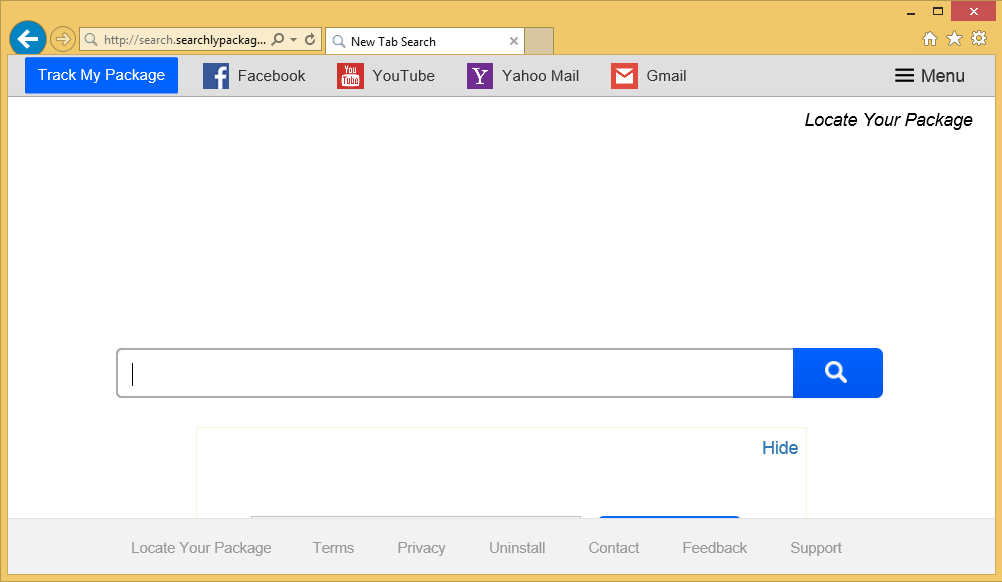Open the browser tools gear icon
The height and width of the screenshot is (582, 1002).
979,39
